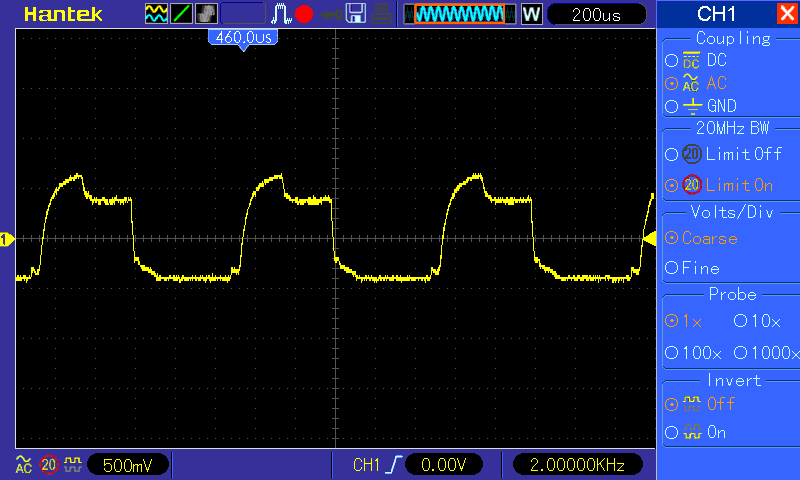Click the sine waveform display icon
The image size is (800, 480).
point(156,14)
